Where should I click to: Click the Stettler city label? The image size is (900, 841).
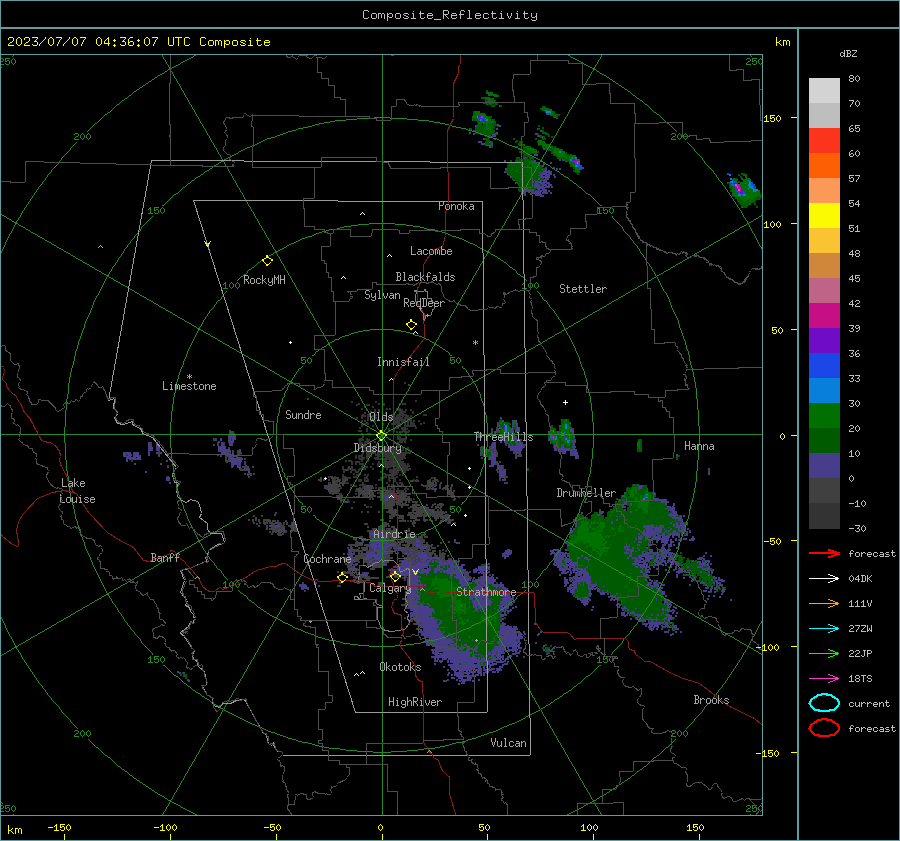pos(583,289)
